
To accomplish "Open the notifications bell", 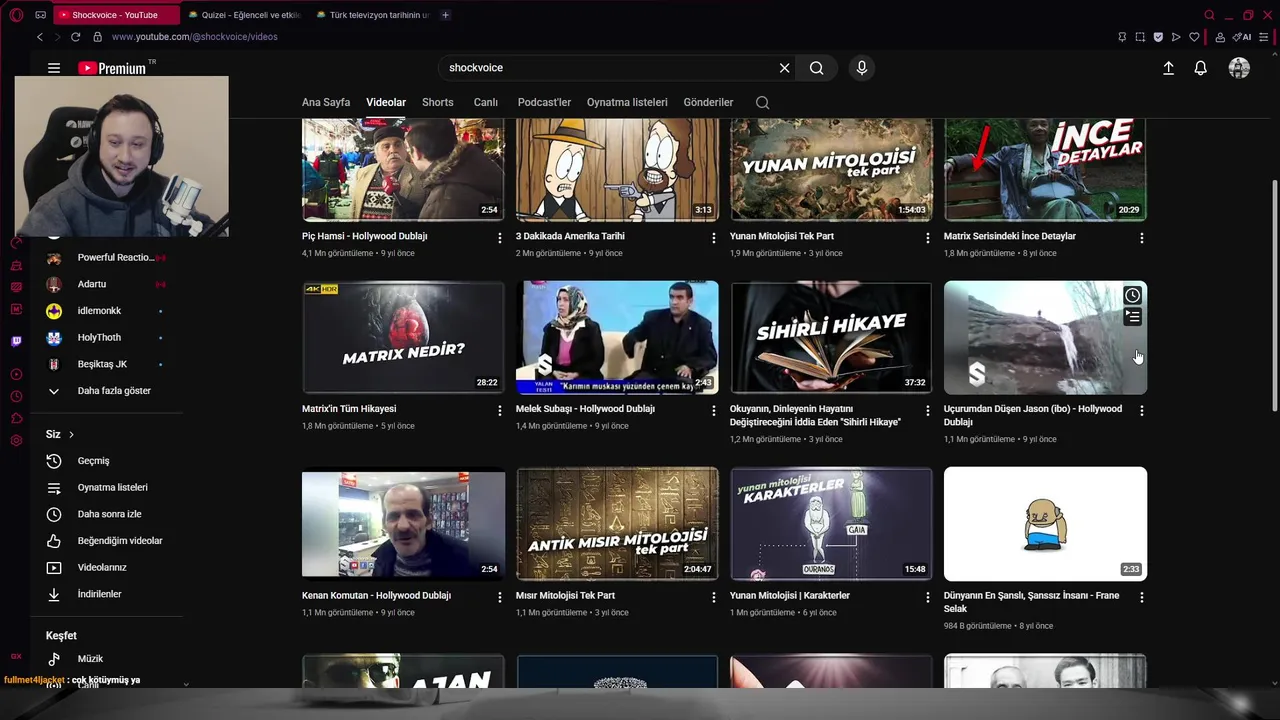I will coord(1200,68).
